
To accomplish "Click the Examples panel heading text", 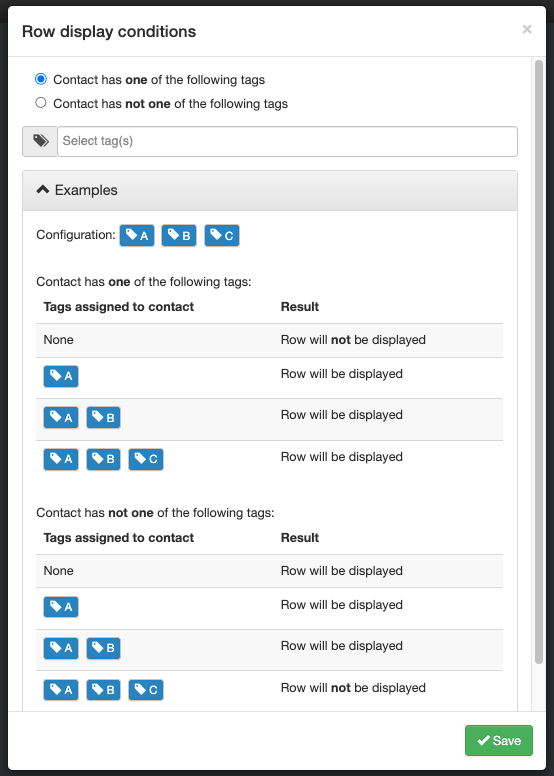I will coord(86,190).
